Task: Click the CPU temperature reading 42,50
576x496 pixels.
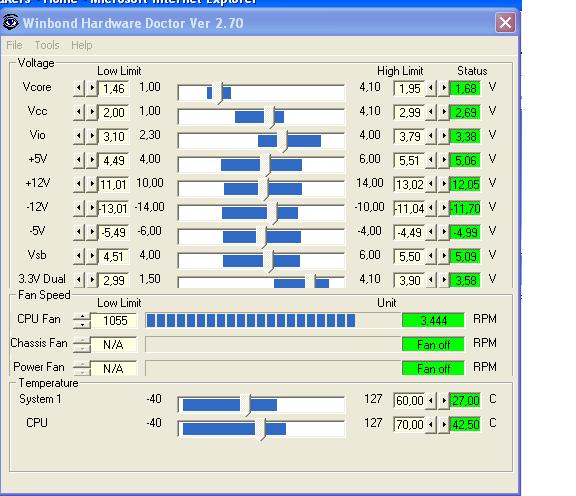Action: [465, 424]
